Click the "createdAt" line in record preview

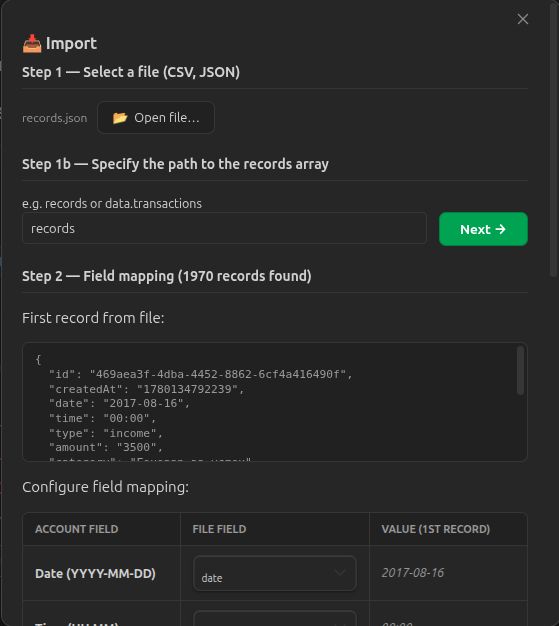click(146, 389)
